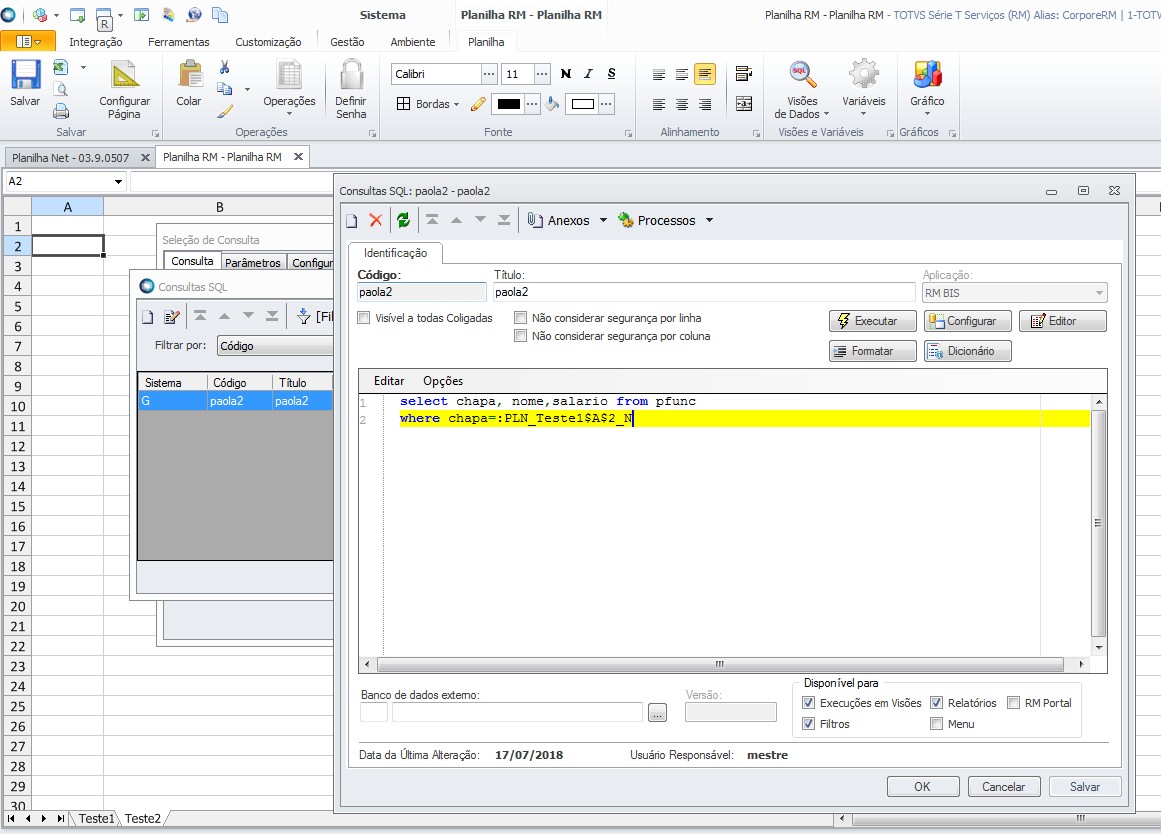
Task: Click the Título input field
Action: [x=704, y=292]
